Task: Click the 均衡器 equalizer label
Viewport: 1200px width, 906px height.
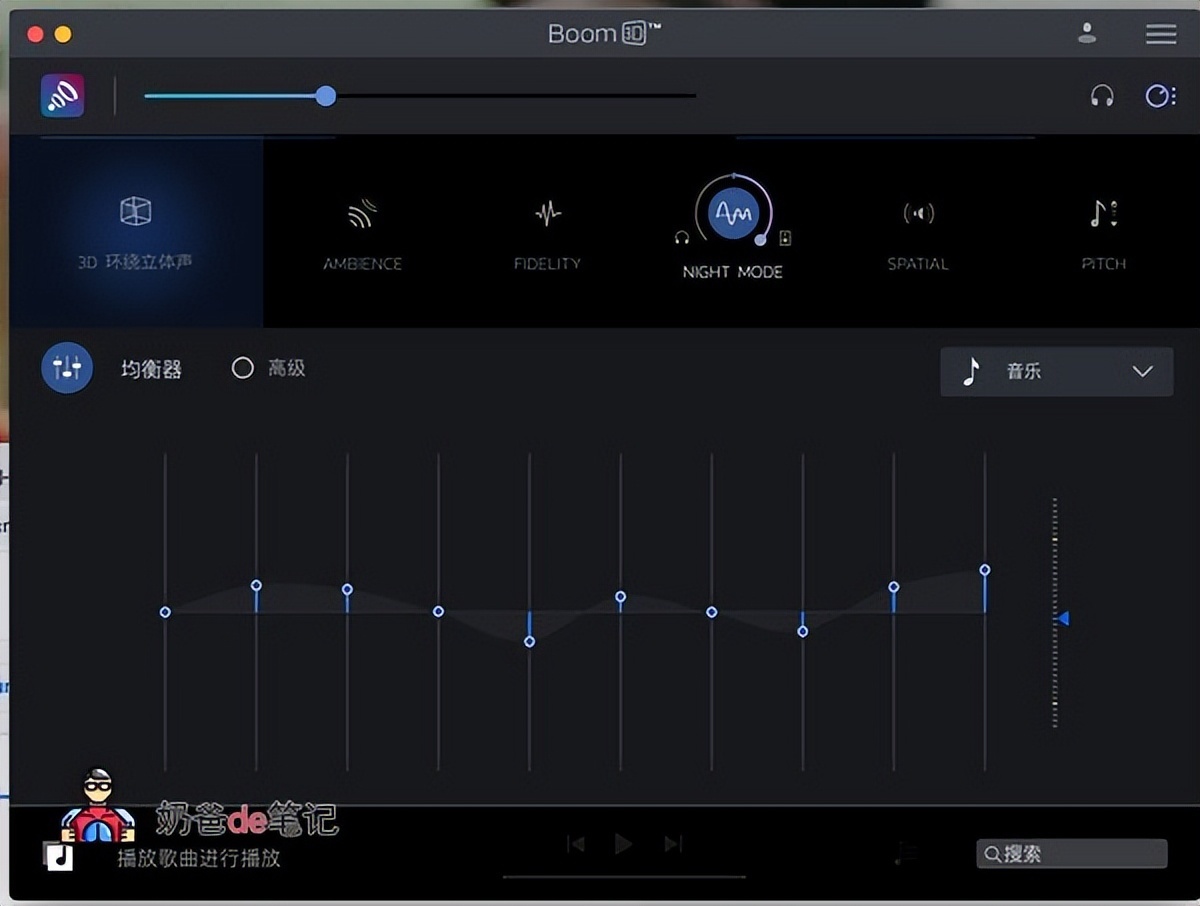Action: [151, 369]
